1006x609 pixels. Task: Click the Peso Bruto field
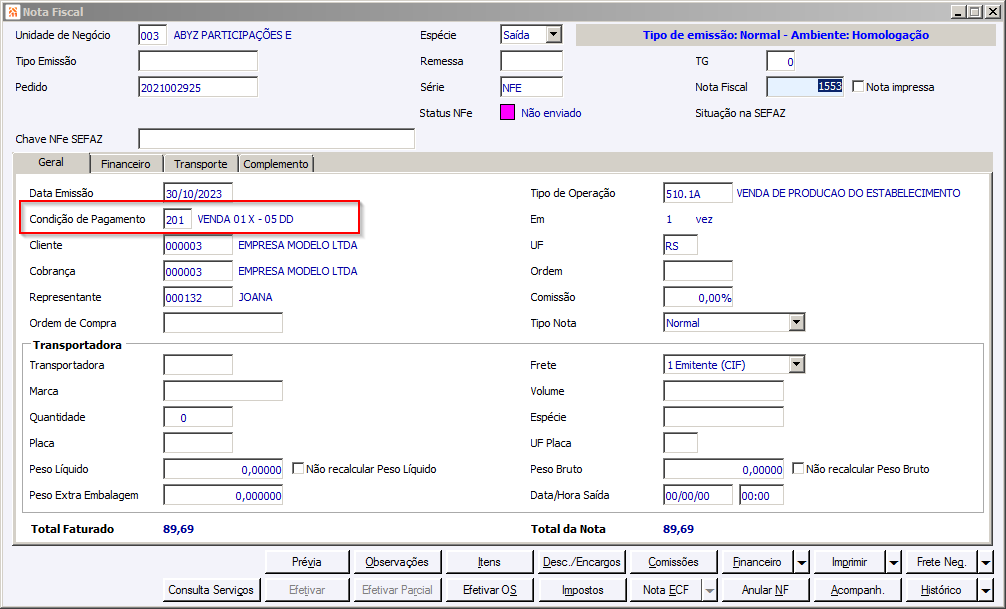[724, 469]
